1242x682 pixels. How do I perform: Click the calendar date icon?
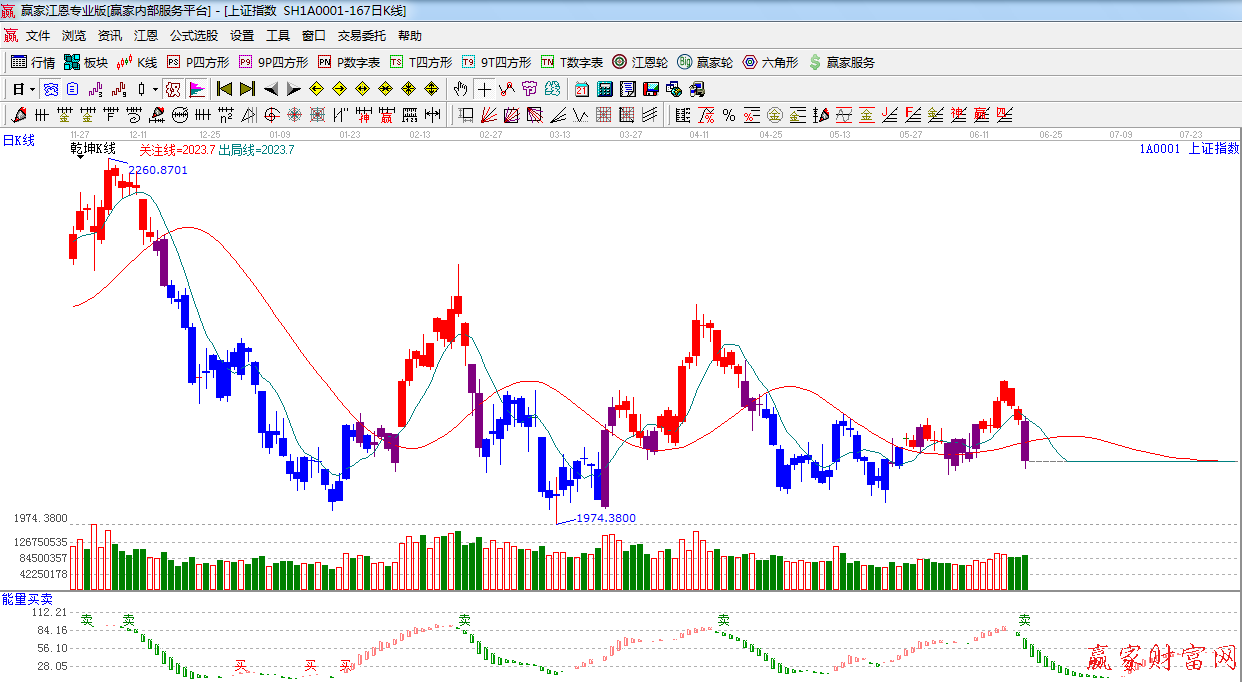click(582, 89)
